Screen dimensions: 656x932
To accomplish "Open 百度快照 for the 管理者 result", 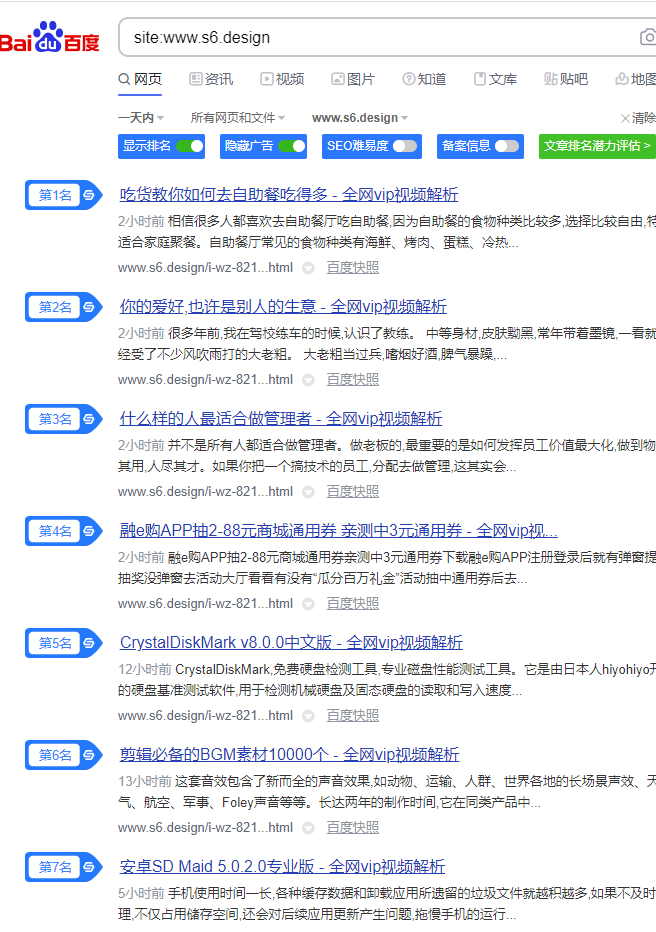I will pos(352,492).
